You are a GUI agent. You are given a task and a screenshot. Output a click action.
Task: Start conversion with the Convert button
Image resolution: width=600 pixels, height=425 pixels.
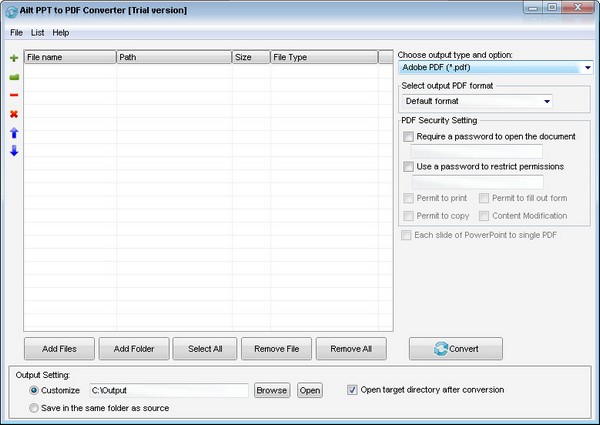pos(456,349)
